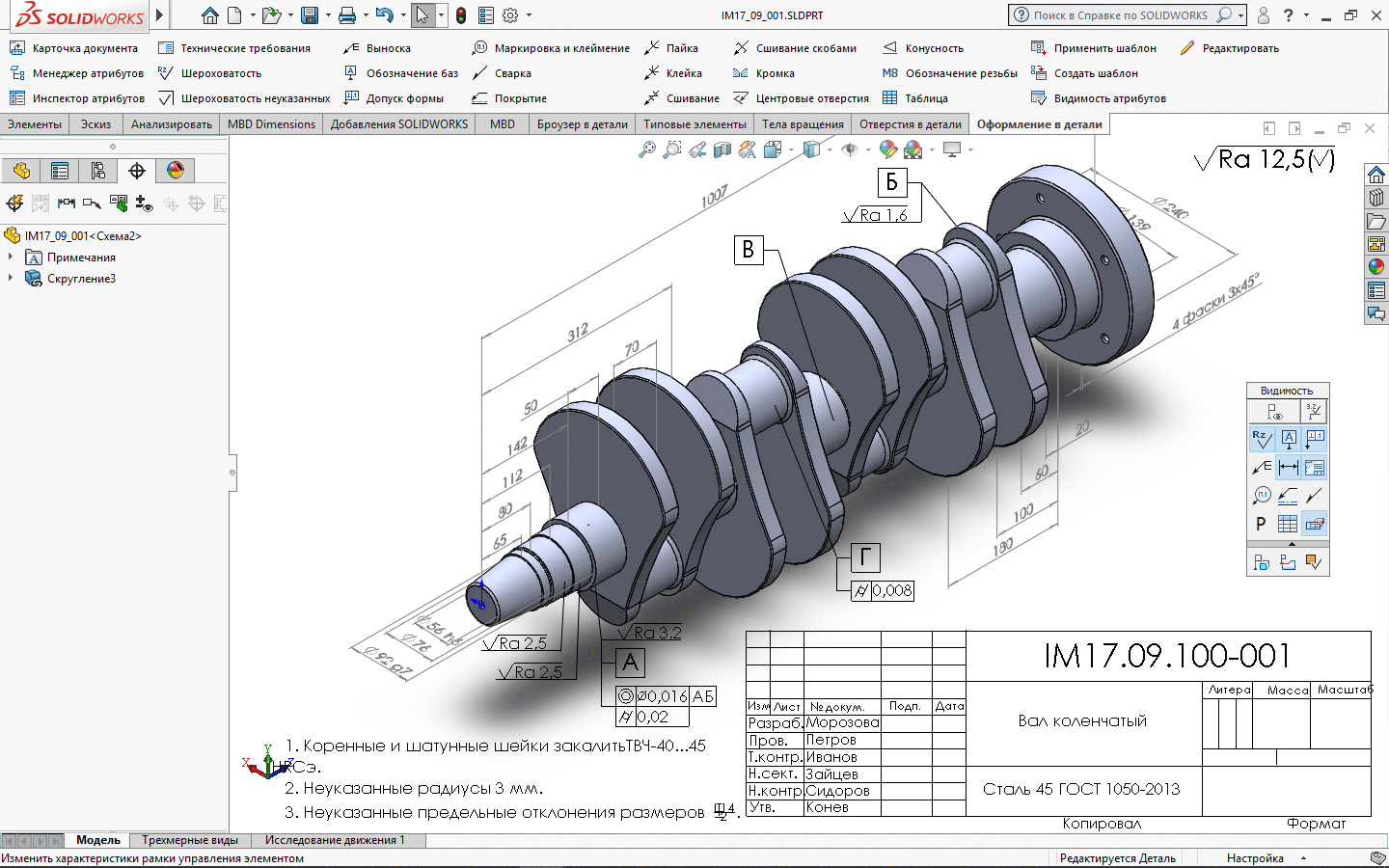This screenshot has height=868, width=1389.
Task: Open the Edit Appearance color wheel in view toolbar
Action: pos(887,149)
